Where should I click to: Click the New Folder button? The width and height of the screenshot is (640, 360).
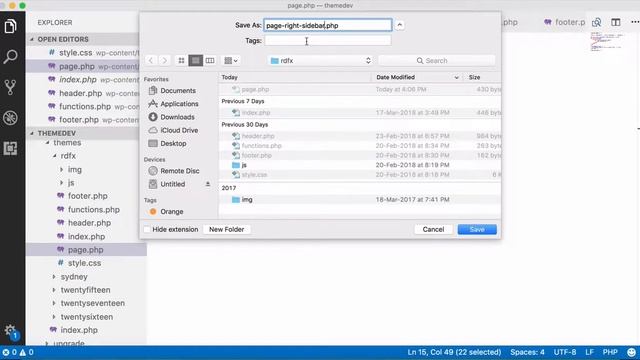click(x=227, y=229)
